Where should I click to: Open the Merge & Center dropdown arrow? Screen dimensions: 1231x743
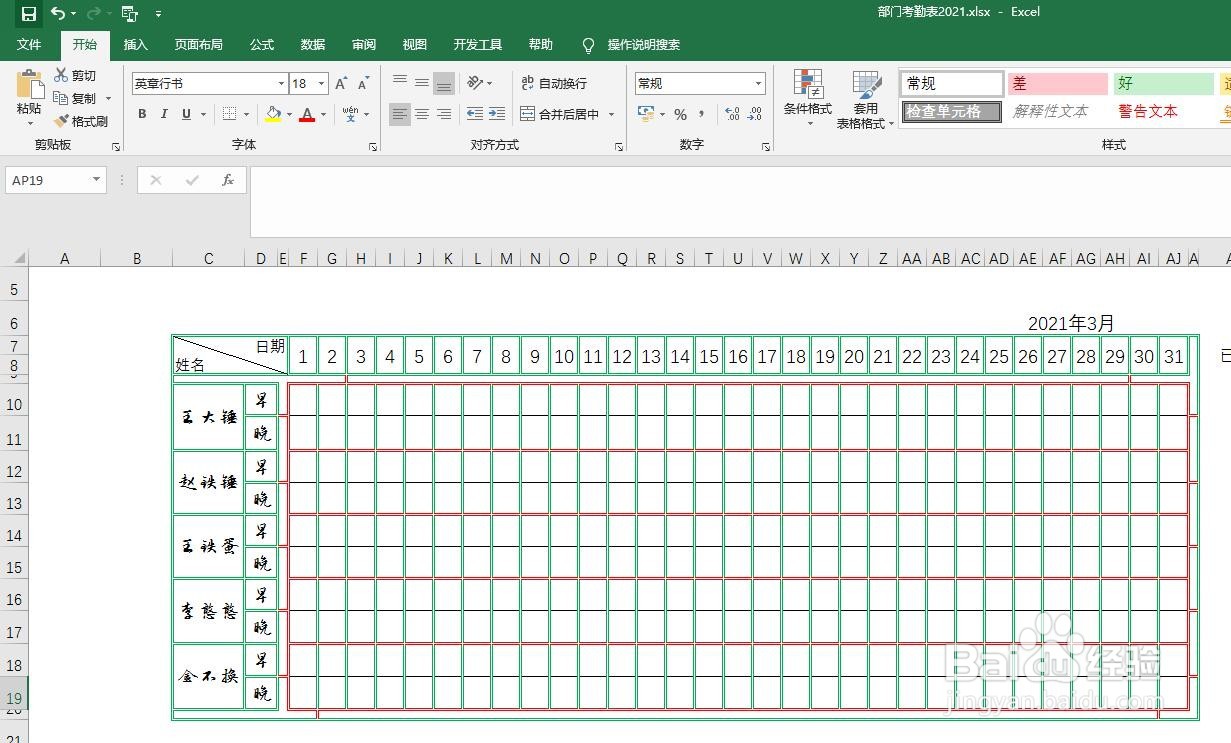pos(611,114)
